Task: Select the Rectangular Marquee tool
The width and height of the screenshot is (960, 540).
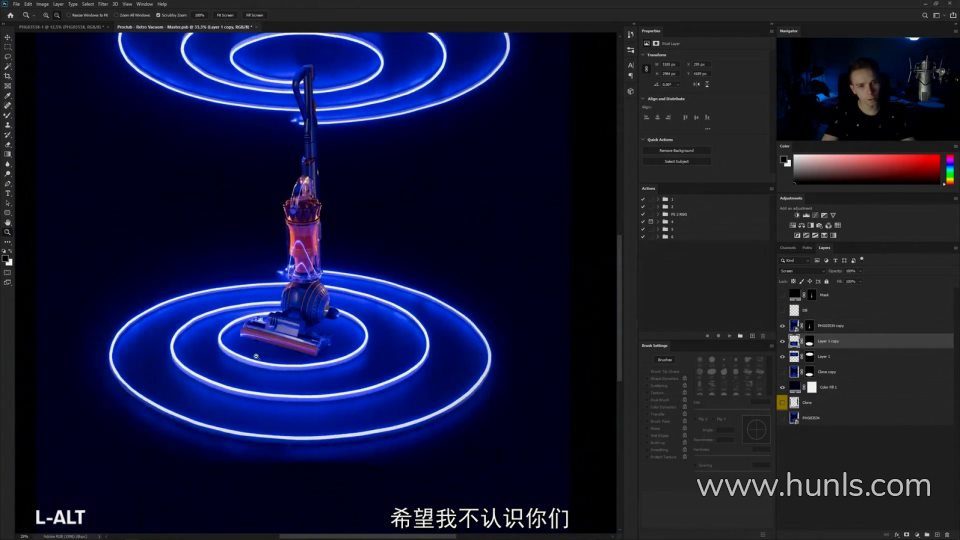Action: pos(8,47)
